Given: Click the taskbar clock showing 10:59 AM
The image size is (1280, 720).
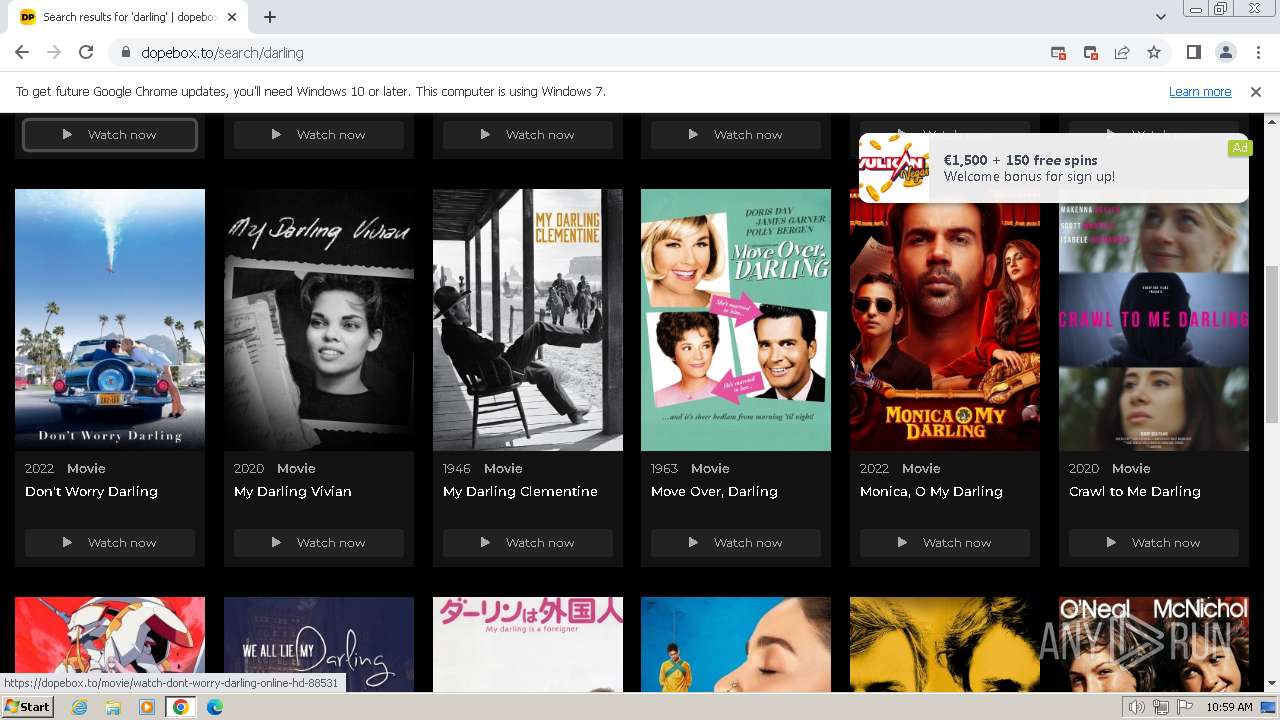Looking at the screenshot, I should coord(1229,707).
